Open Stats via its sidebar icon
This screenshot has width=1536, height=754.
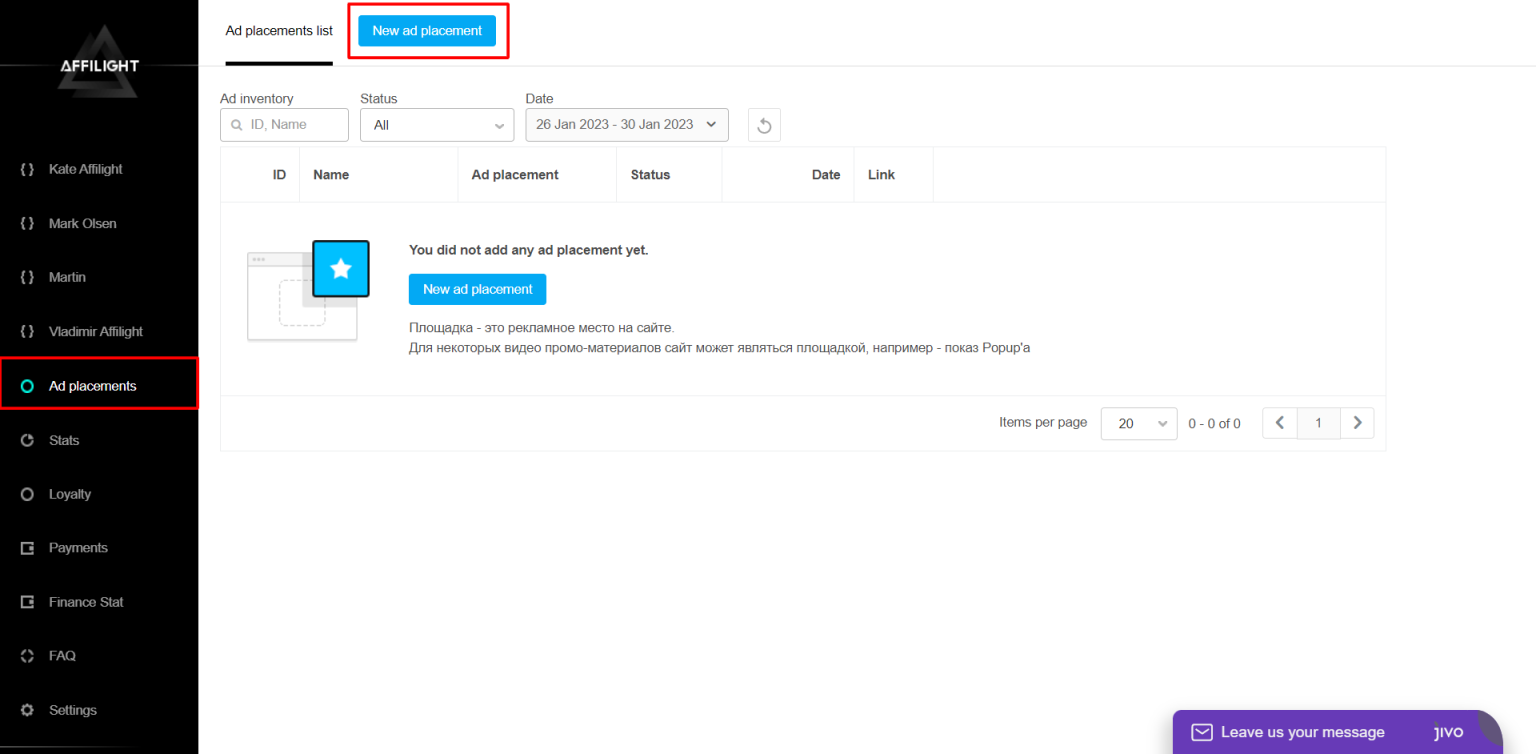pyautogui.click(x=27, y=440)
